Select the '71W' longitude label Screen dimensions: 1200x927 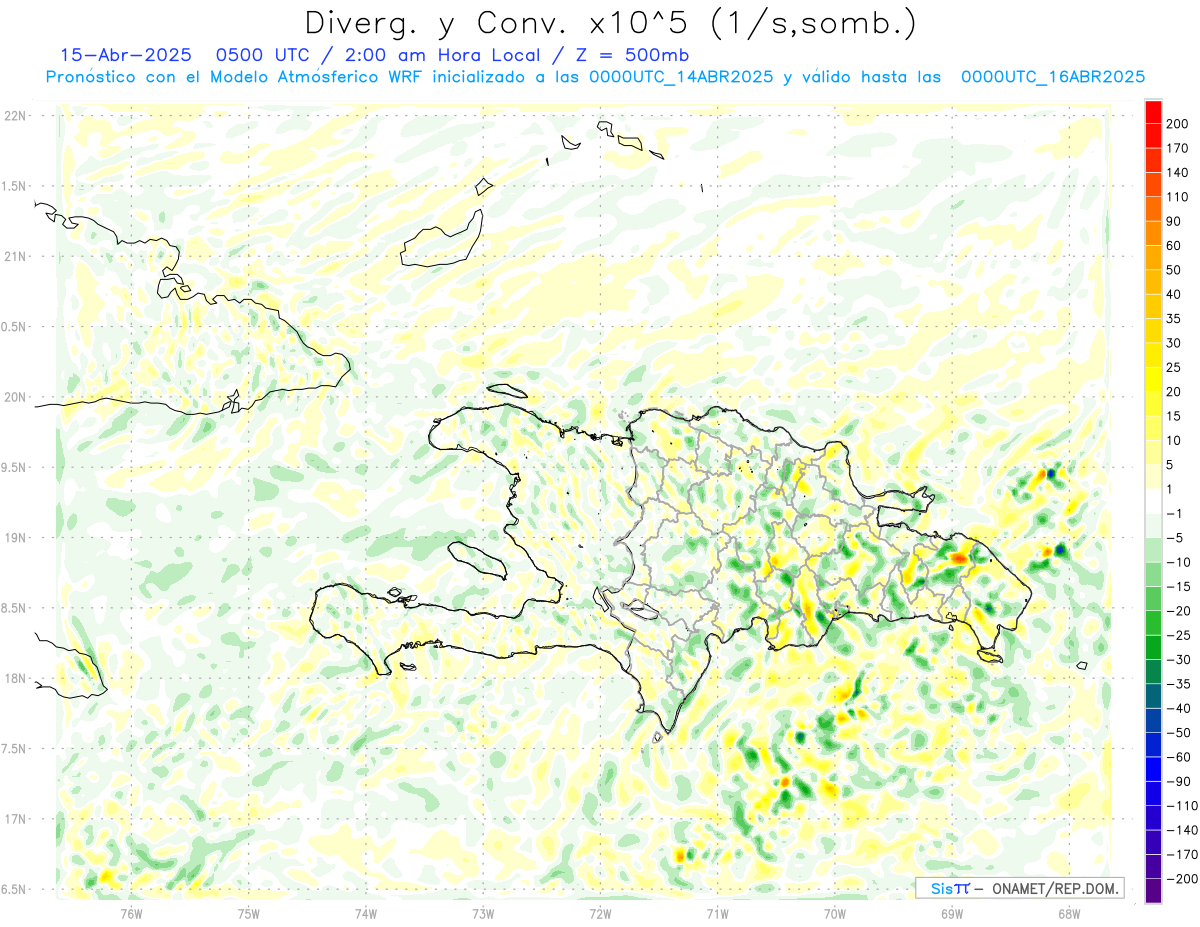tap(717, 912)
